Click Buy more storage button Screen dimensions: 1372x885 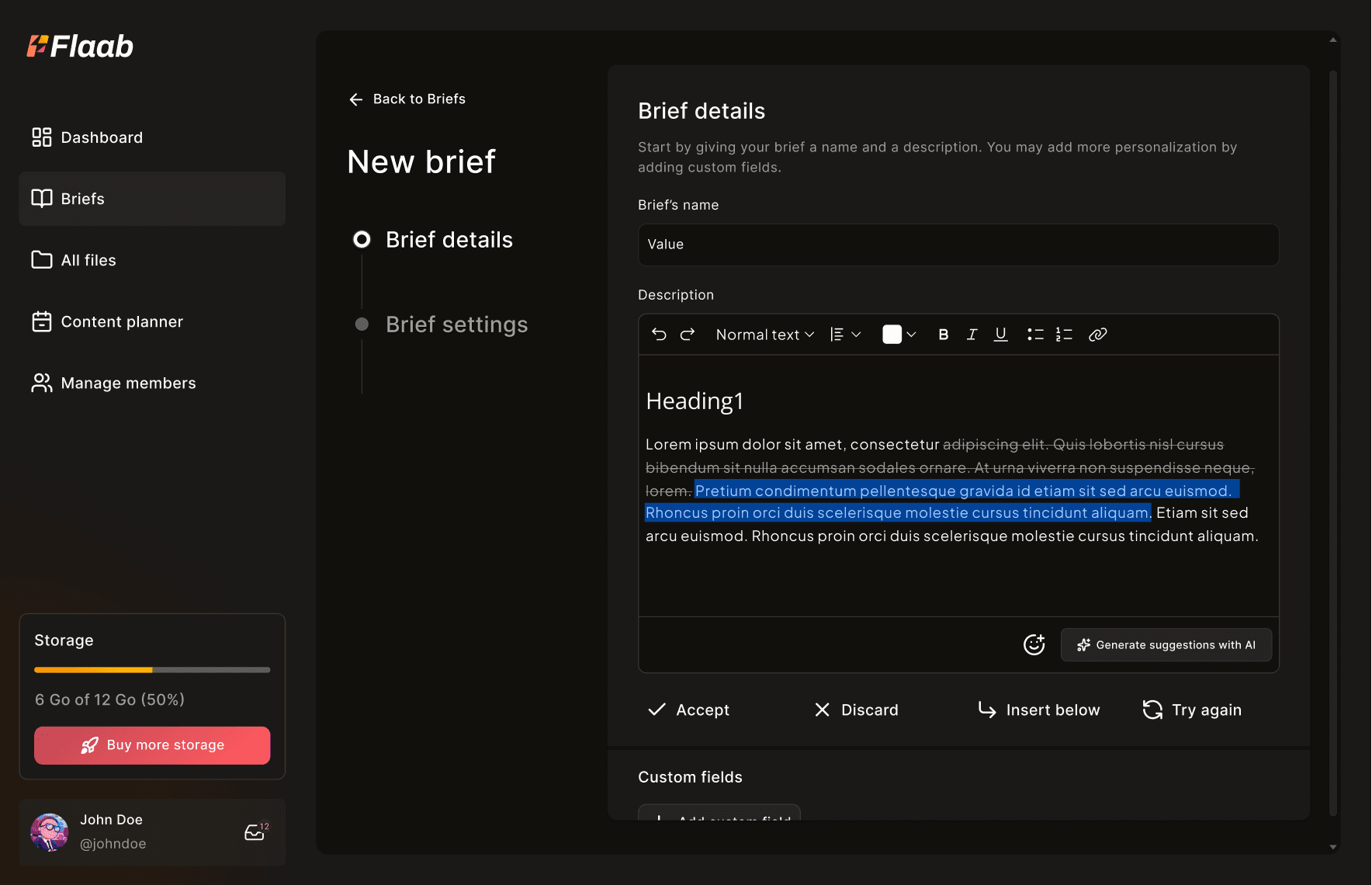click(152, 745)
